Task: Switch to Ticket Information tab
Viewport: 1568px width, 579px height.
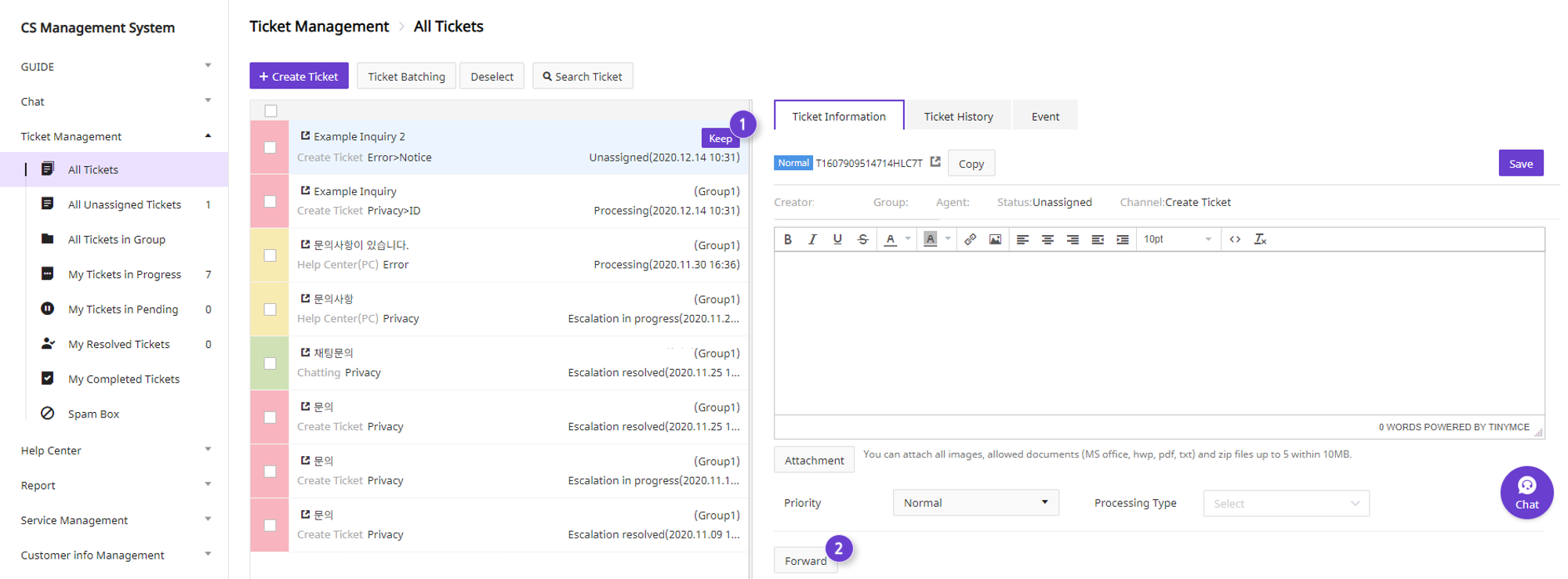Action: (x=839, y=116)
